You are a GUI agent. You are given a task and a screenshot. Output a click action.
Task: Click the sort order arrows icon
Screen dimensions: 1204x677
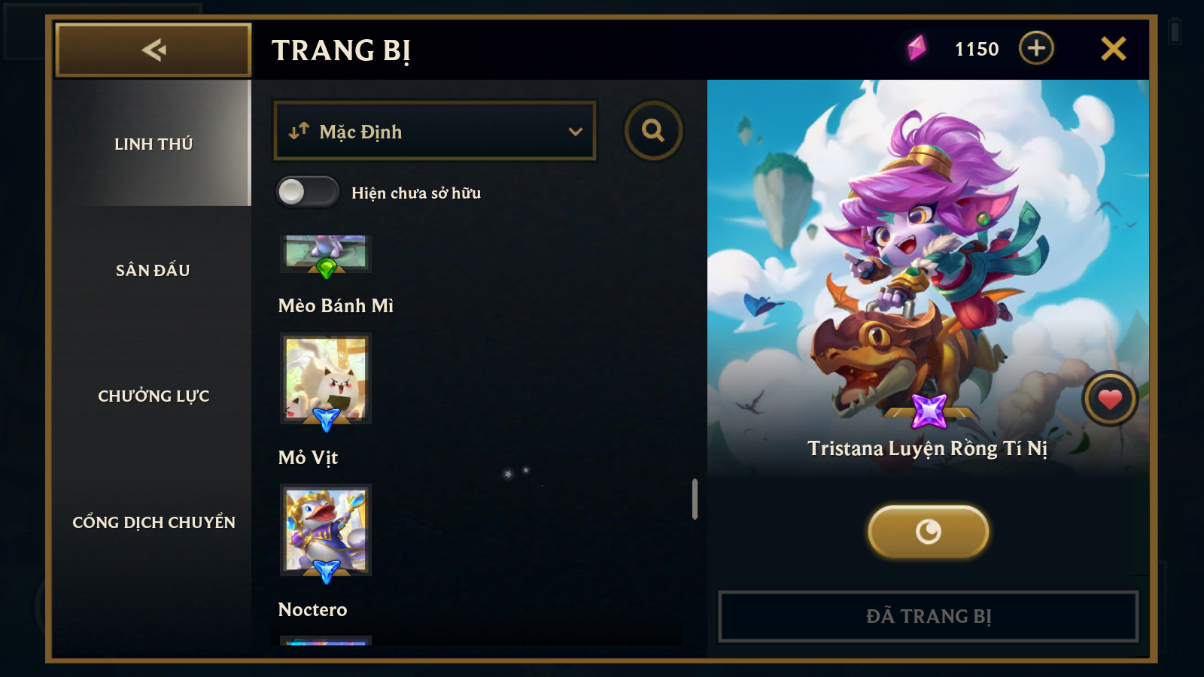click(299, 131)
